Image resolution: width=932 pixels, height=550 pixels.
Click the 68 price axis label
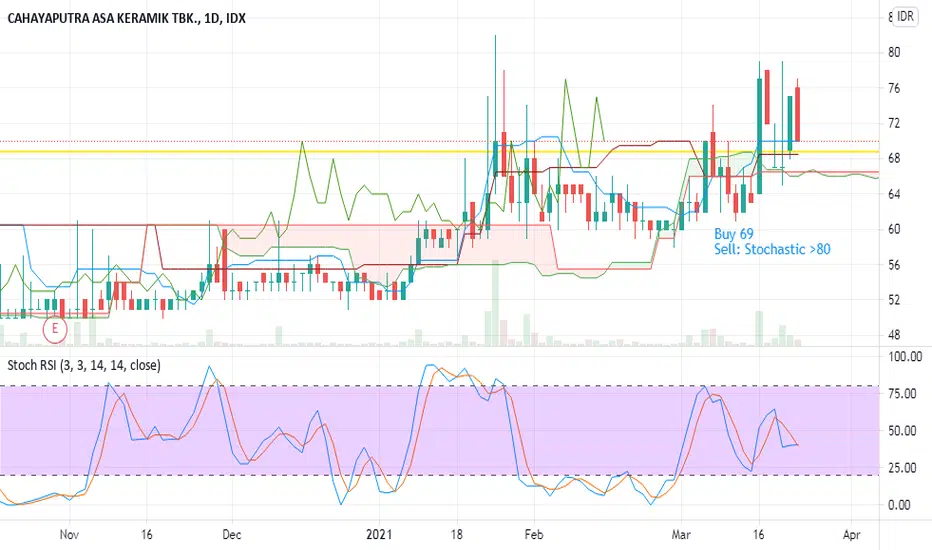(x=894, y=158)
